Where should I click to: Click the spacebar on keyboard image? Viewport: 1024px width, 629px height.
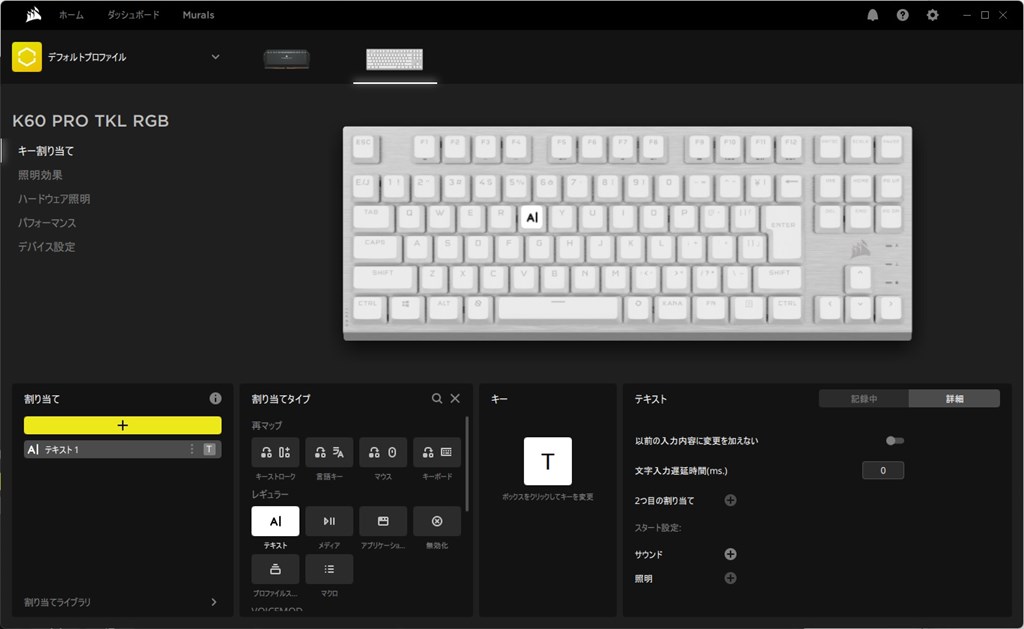(x=558, y=307)
